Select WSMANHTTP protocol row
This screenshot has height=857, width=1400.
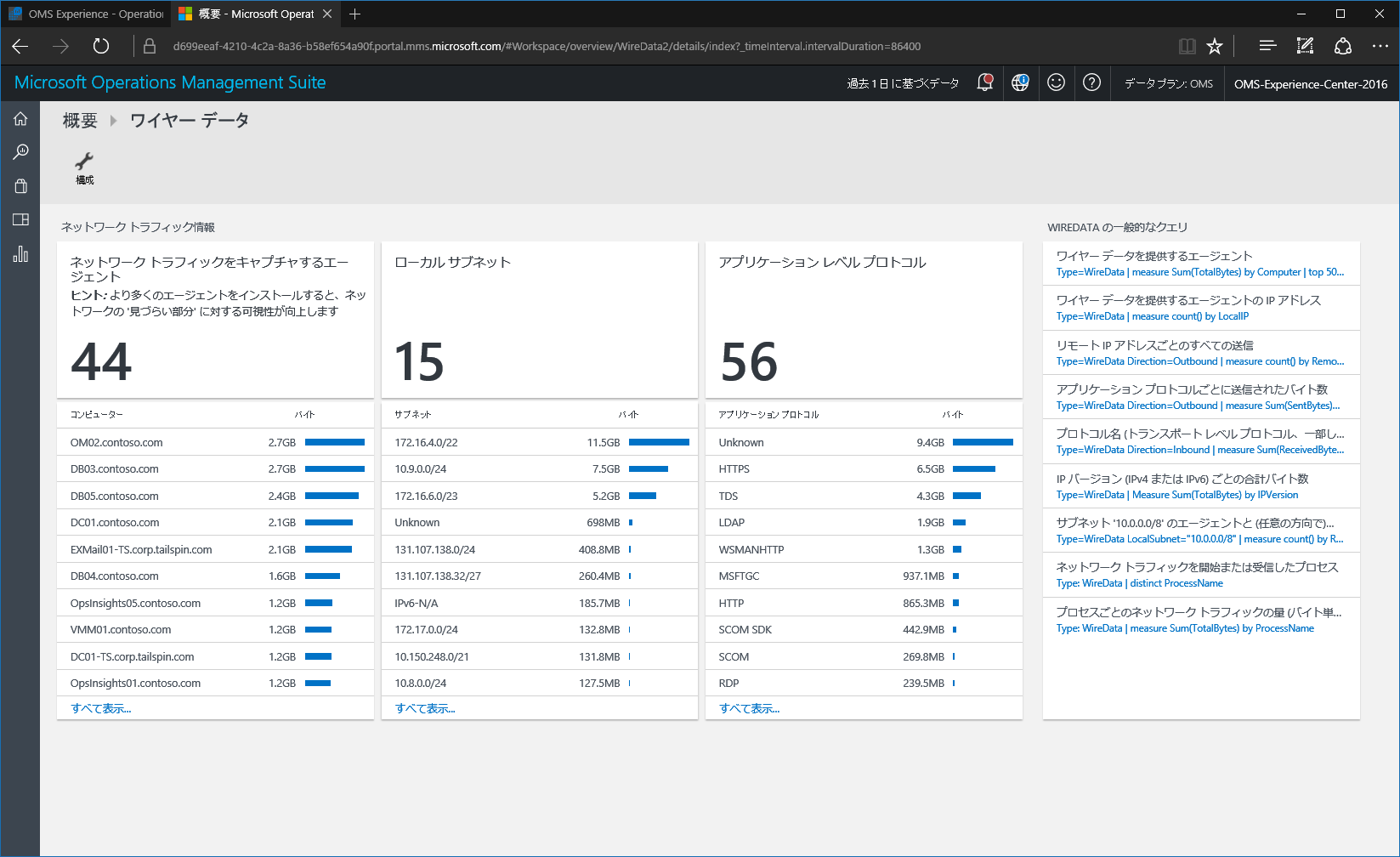coord(864,549)
